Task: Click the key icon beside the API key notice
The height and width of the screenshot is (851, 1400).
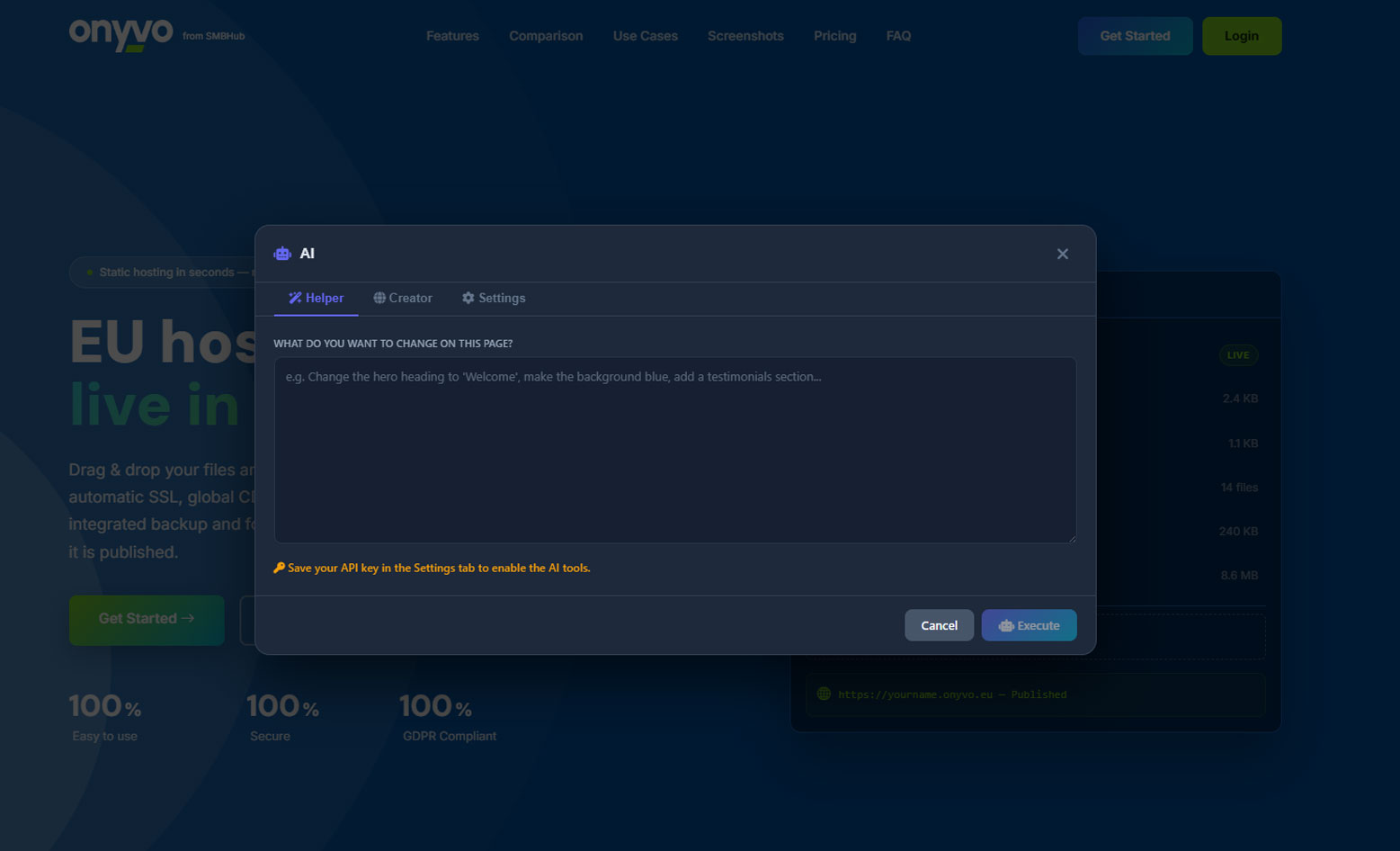Action: 279,568
